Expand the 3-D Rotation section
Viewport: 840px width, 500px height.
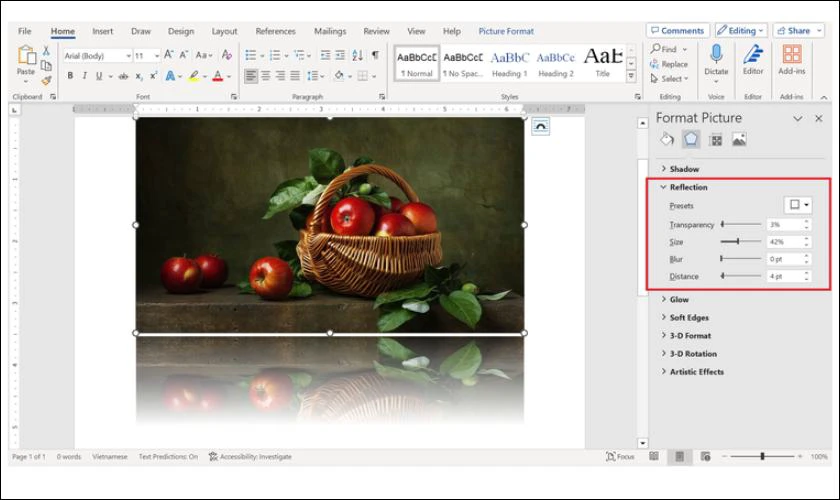(x=689, y=354)
